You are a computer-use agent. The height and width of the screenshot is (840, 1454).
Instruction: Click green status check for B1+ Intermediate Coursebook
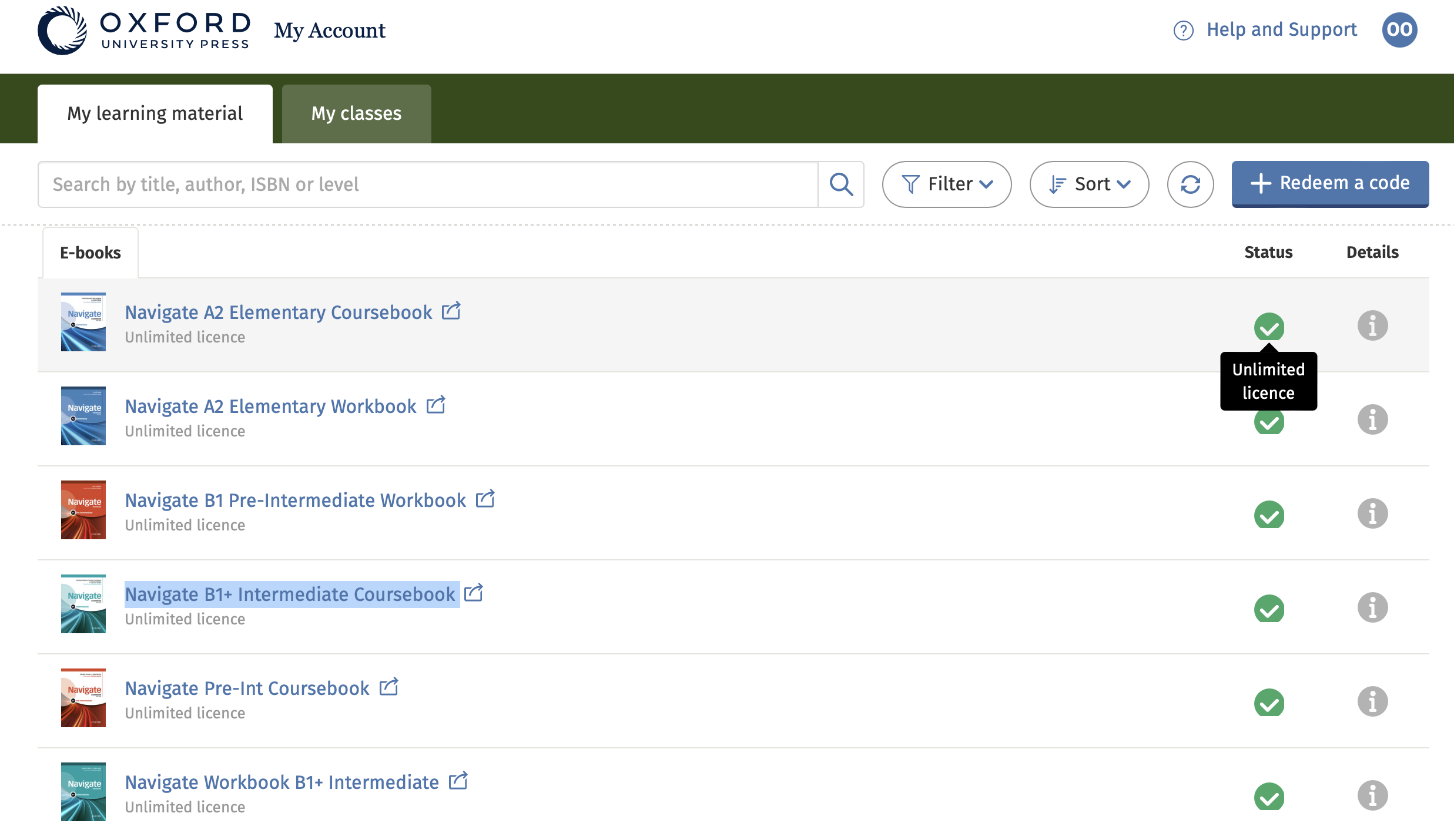pyautogui.click(x=1269, y=609)
